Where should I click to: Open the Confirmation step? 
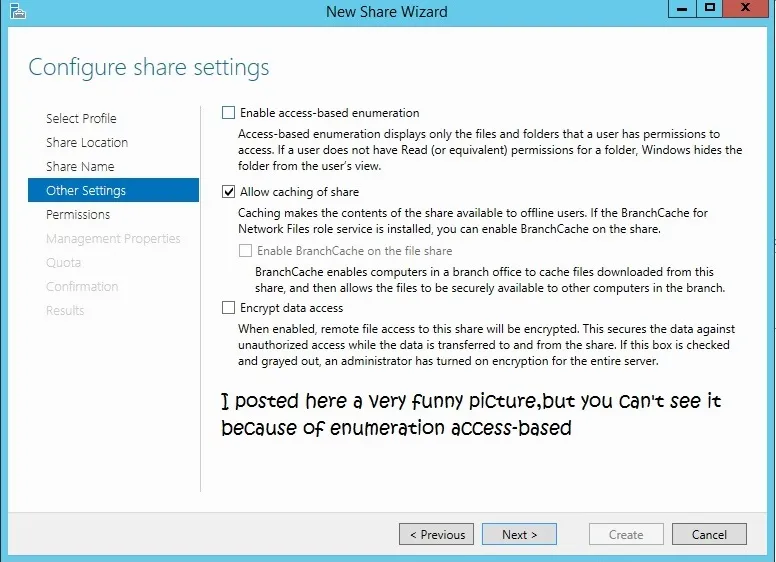tap(82, 286)
